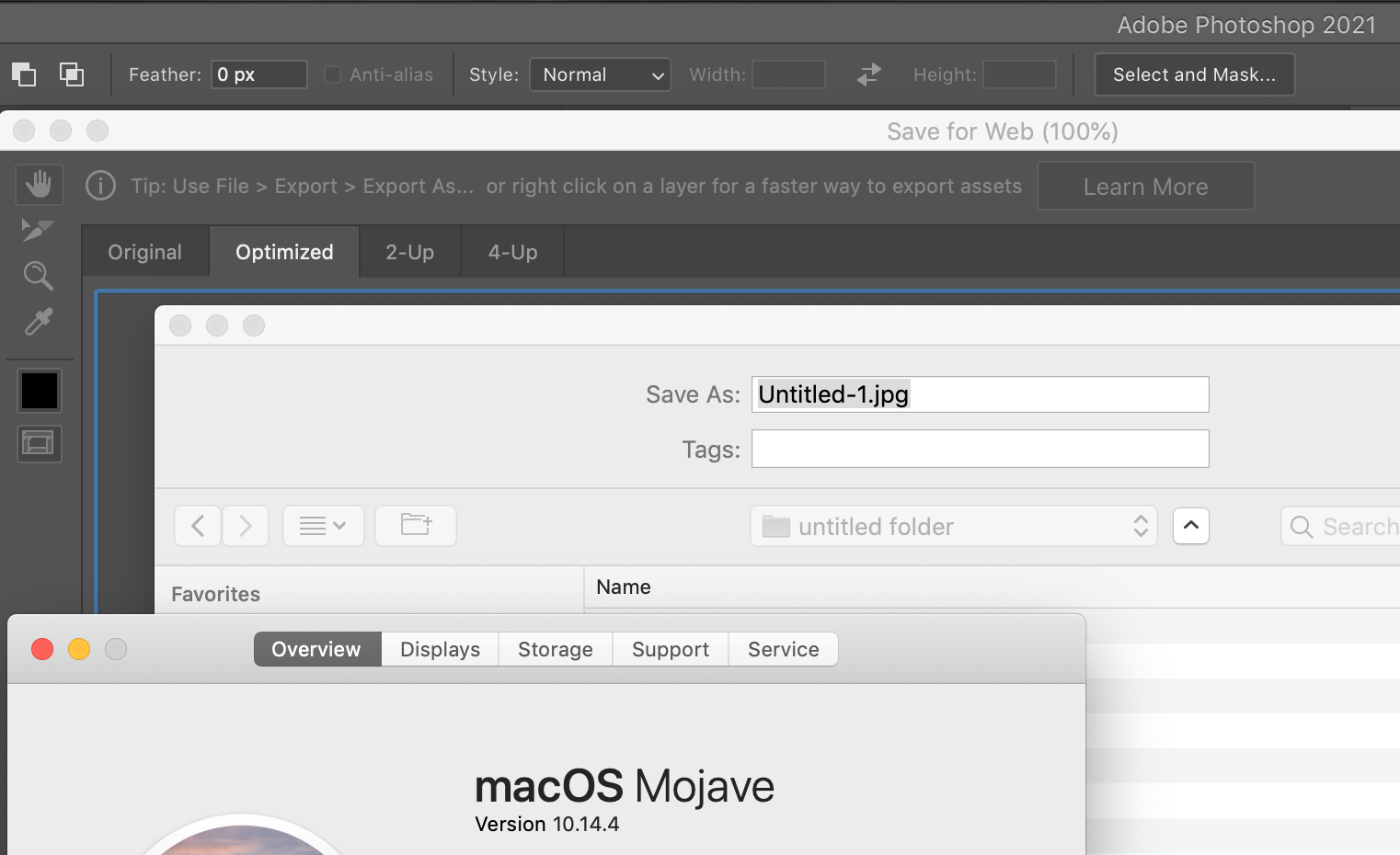This screenshot has height=855, width=1400.
Task: Select the Eyedropper tool
Action: [x=39, y=322]
